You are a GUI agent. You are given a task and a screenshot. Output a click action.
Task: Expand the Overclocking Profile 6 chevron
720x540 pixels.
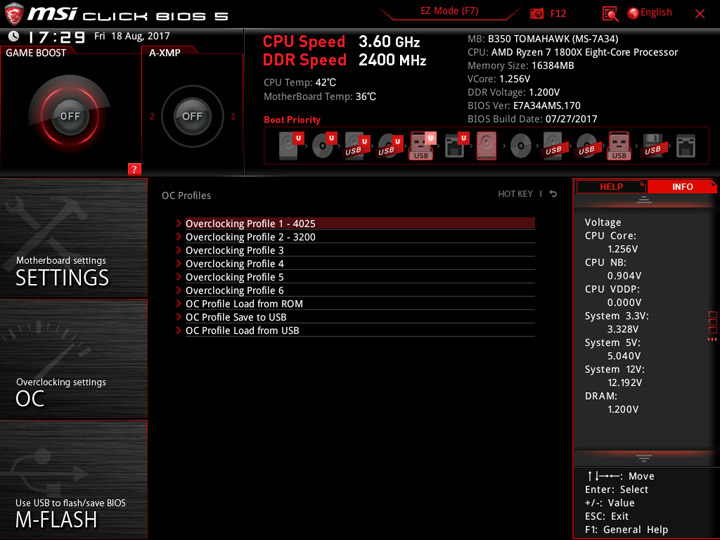[x=179, y=290]
